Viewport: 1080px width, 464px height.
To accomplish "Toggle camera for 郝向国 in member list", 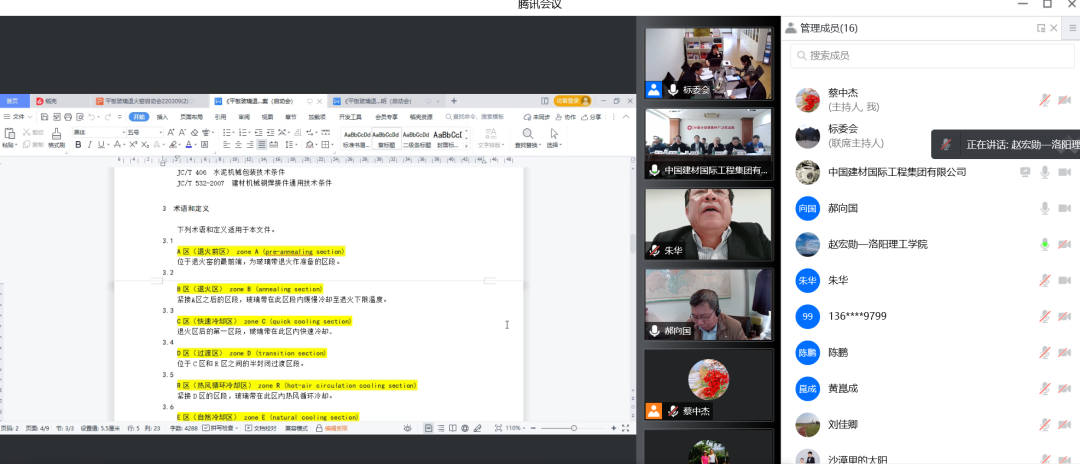I will 1064,208.
